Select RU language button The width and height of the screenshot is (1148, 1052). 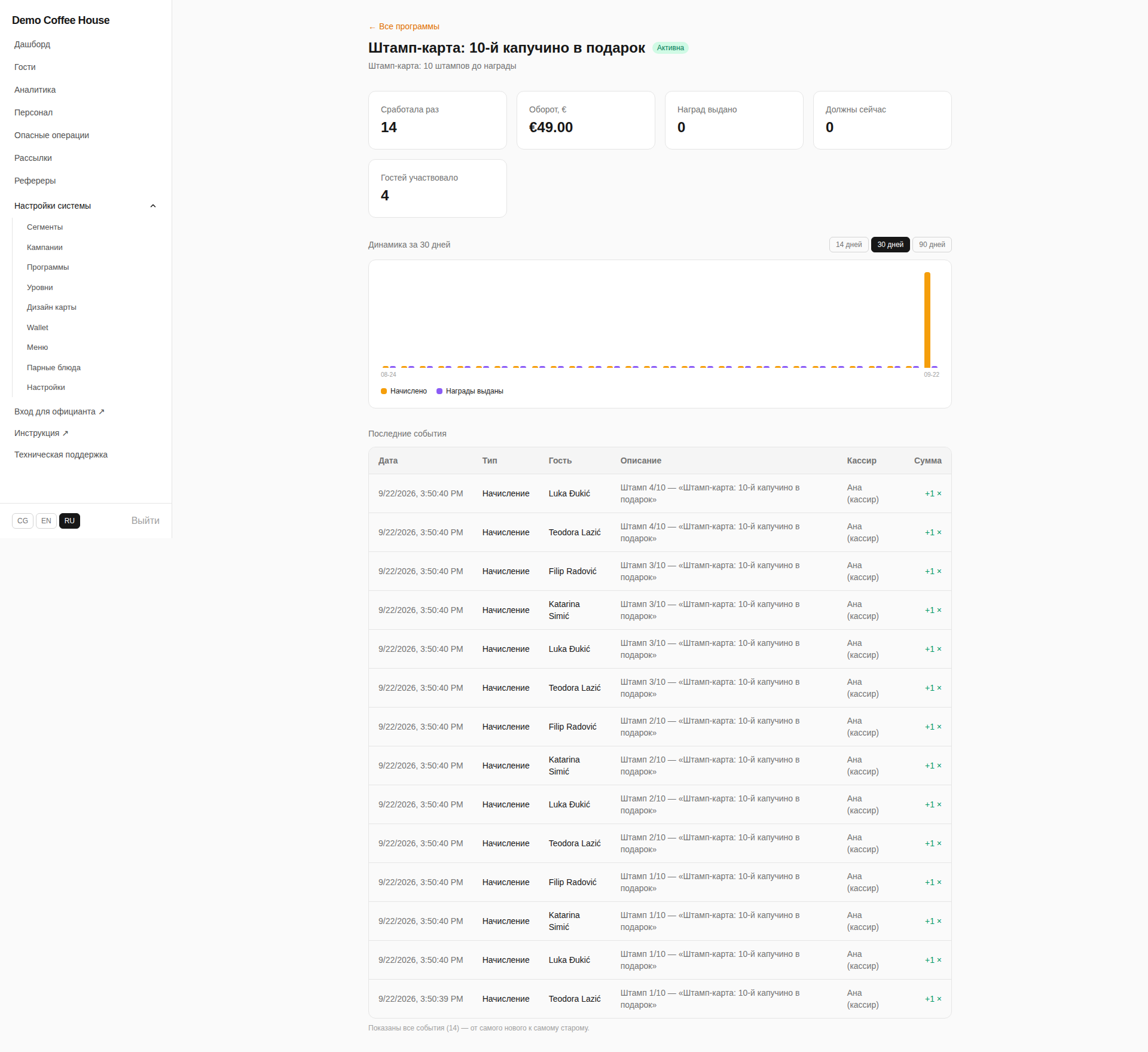[69, 521]
